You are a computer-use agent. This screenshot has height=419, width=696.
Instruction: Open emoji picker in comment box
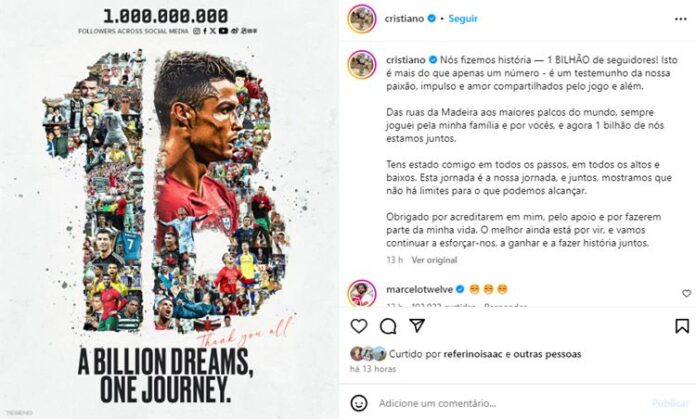tap(359, 403)
